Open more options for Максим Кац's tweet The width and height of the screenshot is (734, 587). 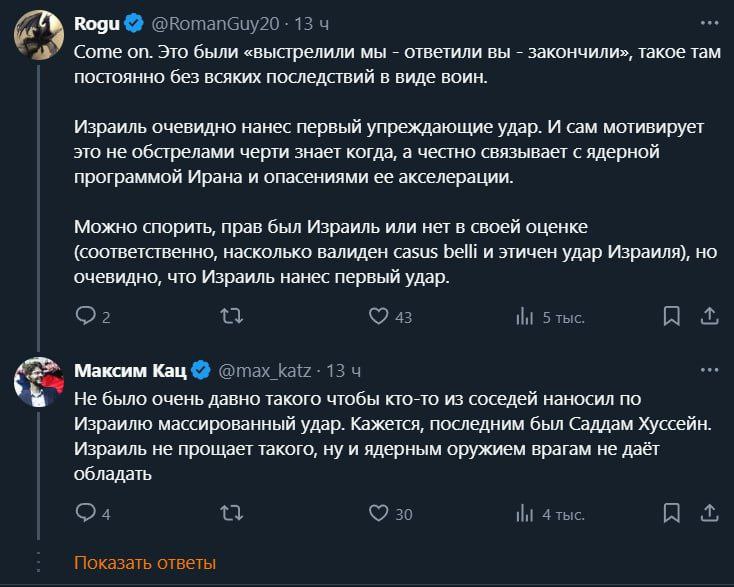coord(709,371)
